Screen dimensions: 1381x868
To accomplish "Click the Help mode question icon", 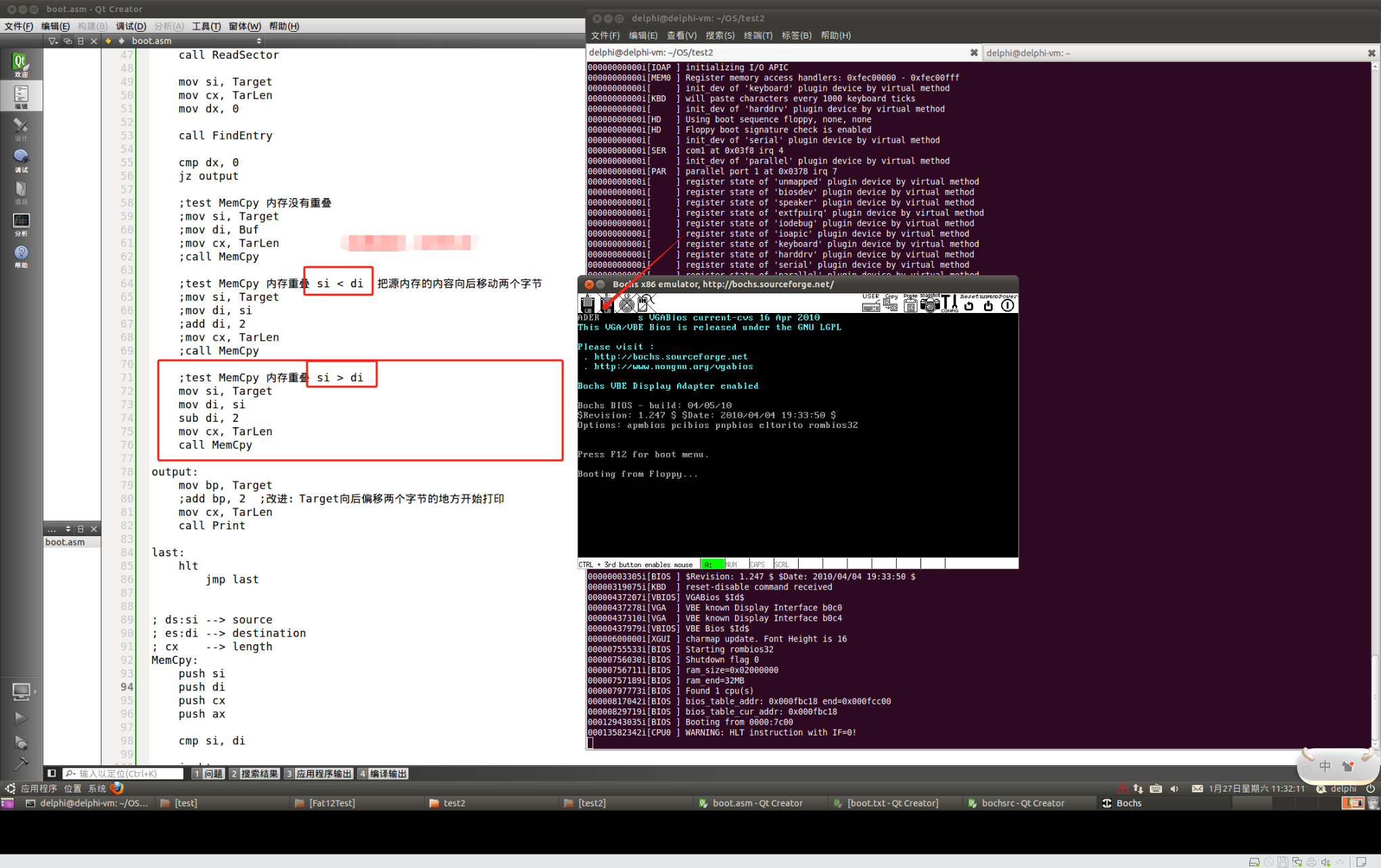I will click(21, 256).
